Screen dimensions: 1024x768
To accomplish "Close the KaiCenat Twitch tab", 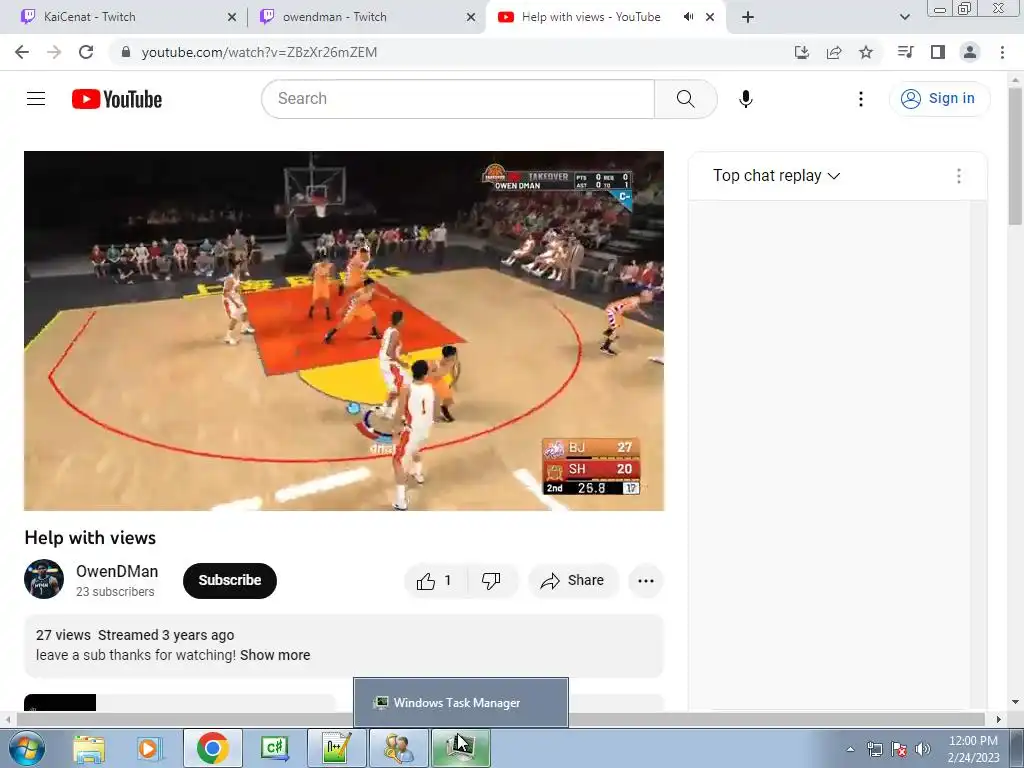I will coord(232,17).
